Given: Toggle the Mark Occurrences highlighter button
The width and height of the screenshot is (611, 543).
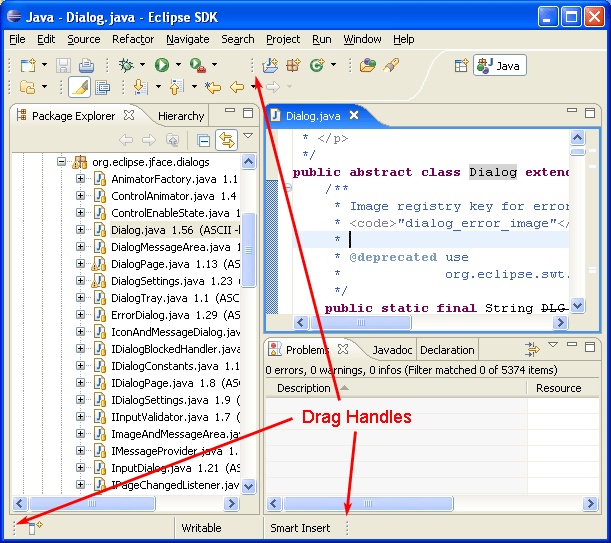Looking at the screenshot, I should 79,87.
